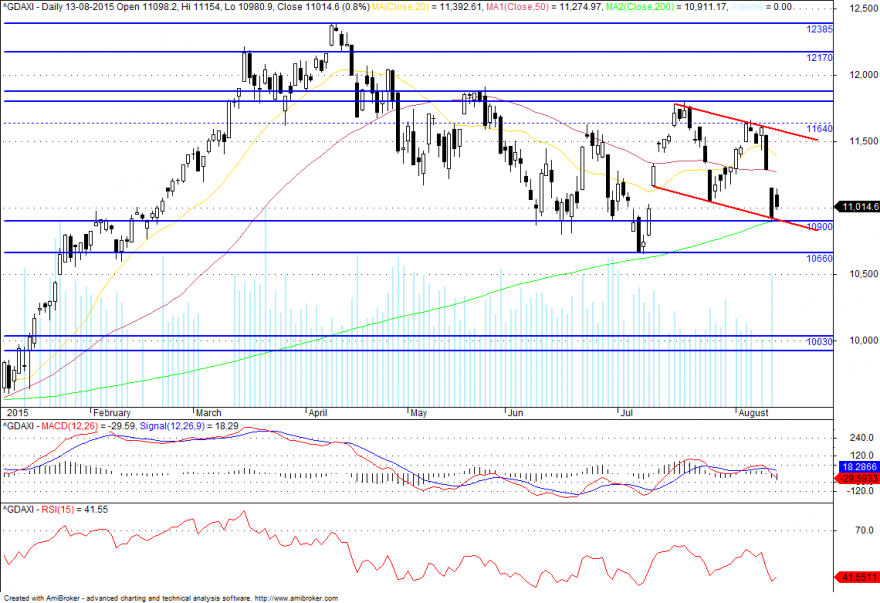Click the February label on the time axis
This screenshot has width=880, height=603.
coord(112,413)
